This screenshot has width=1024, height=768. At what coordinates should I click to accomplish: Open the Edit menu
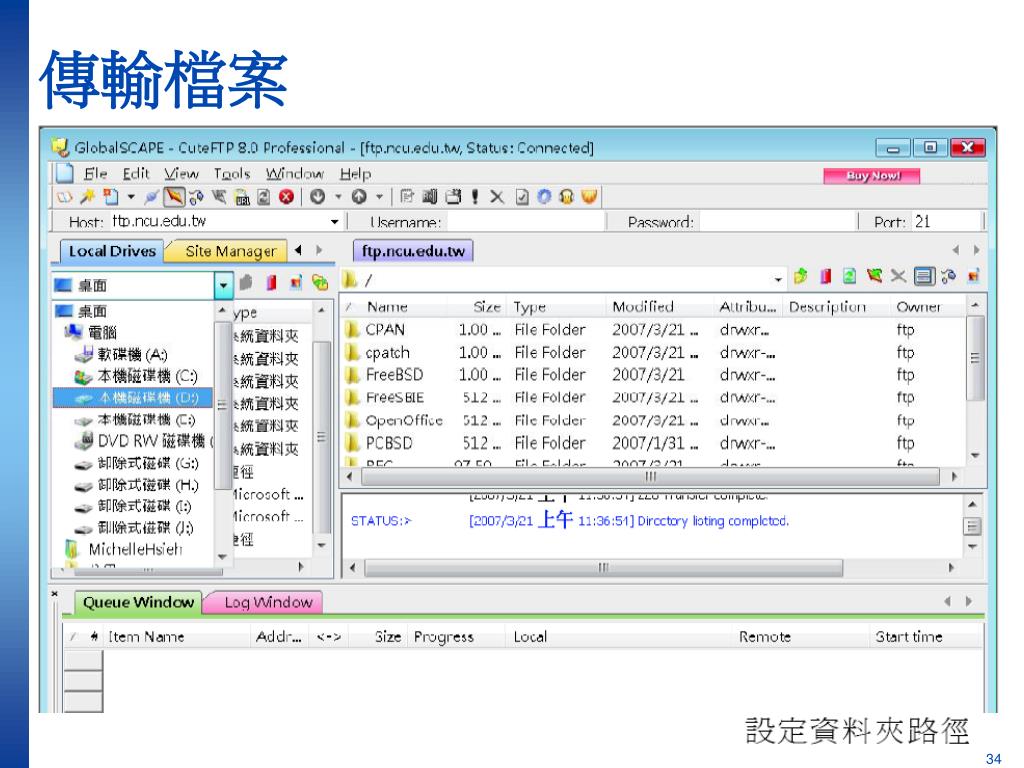pos(136,174)
